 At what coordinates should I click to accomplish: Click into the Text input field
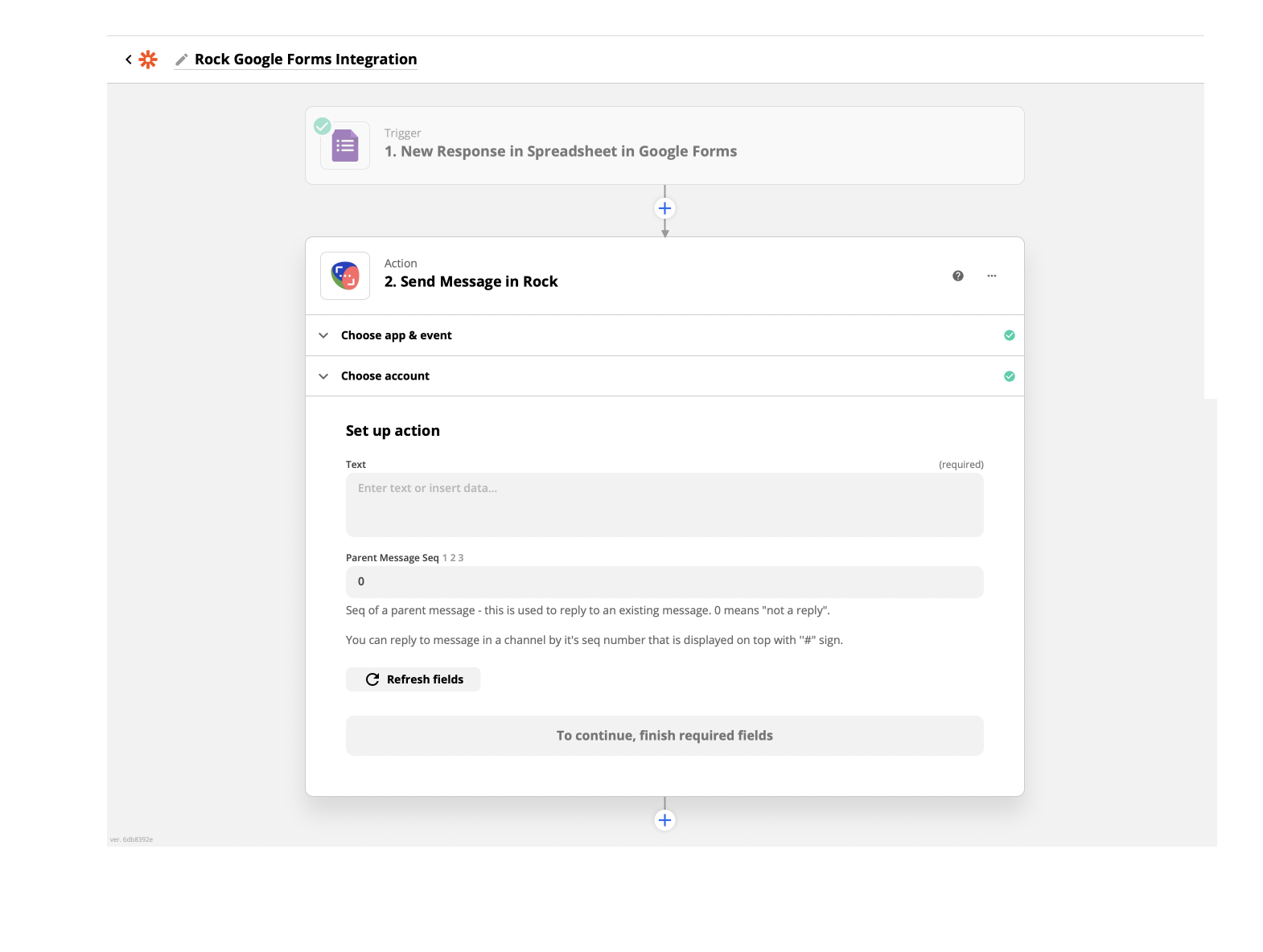664,505
